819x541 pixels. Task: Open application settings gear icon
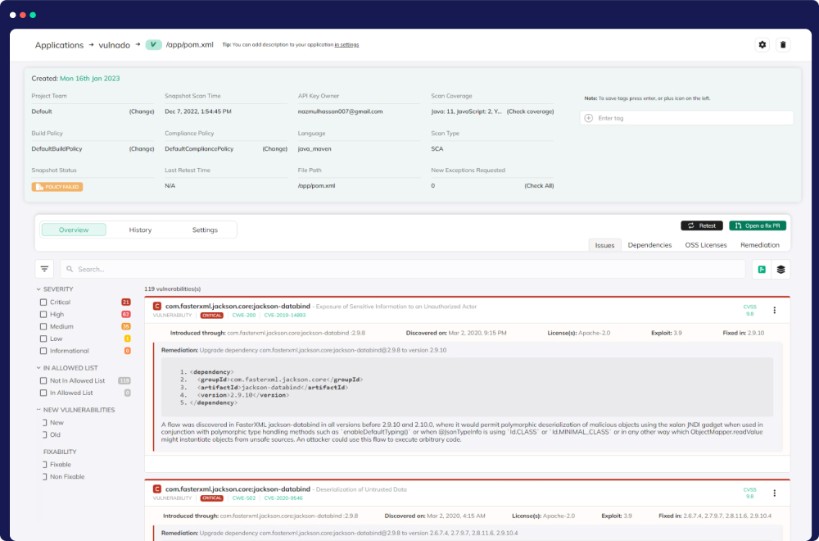pyautogui.click(x=762, y=45)
